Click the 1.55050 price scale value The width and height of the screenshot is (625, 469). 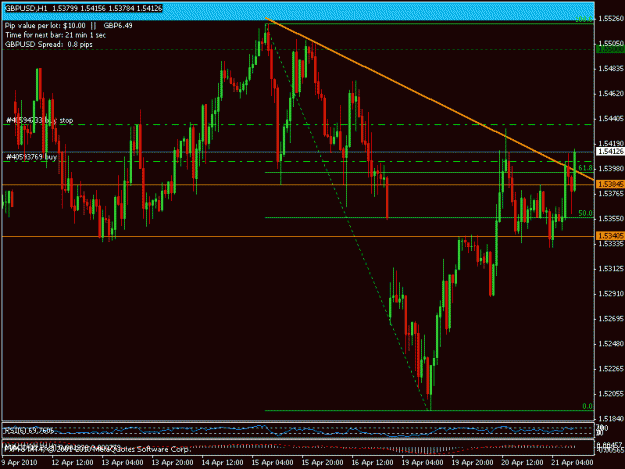(x=611, y=43)
